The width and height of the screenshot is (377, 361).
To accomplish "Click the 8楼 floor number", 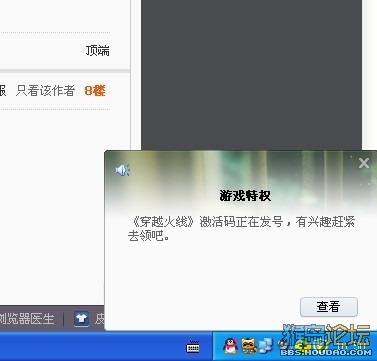I will (x=95, y=91).
